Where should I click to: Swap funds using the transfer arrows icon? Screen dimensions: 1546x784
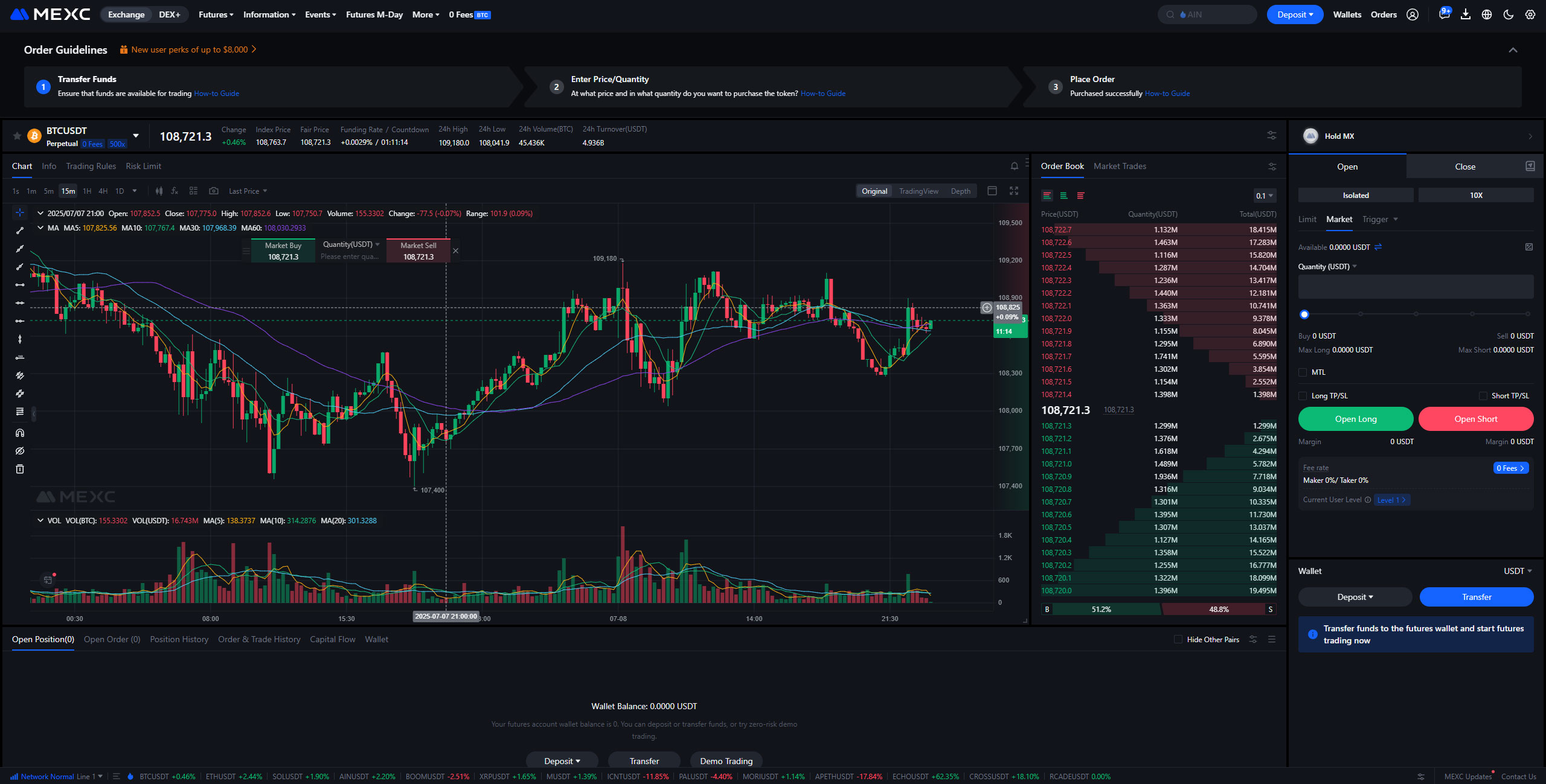pos(1378,247)
